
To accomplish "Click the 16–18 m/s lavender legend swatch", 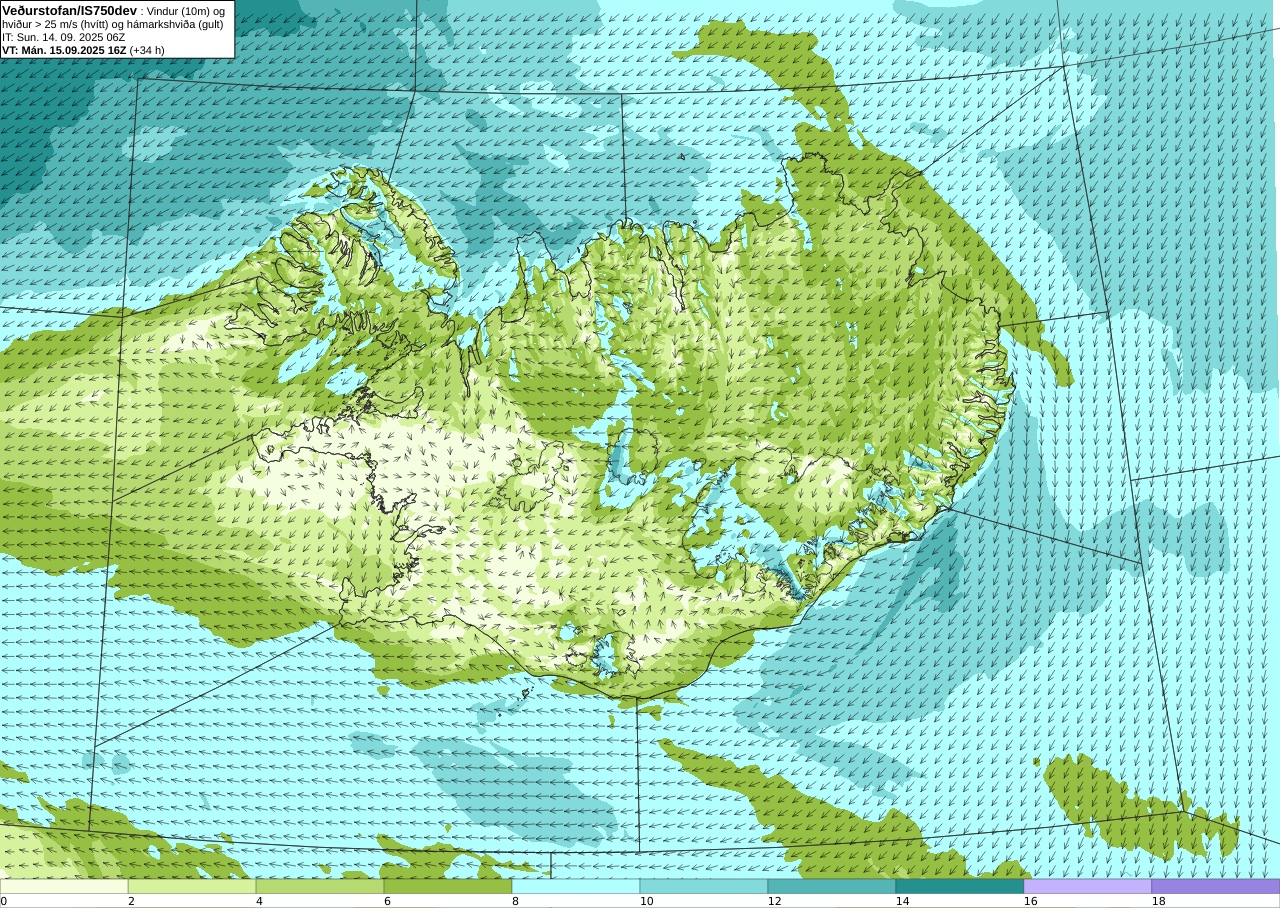I will coord(1088,886).
